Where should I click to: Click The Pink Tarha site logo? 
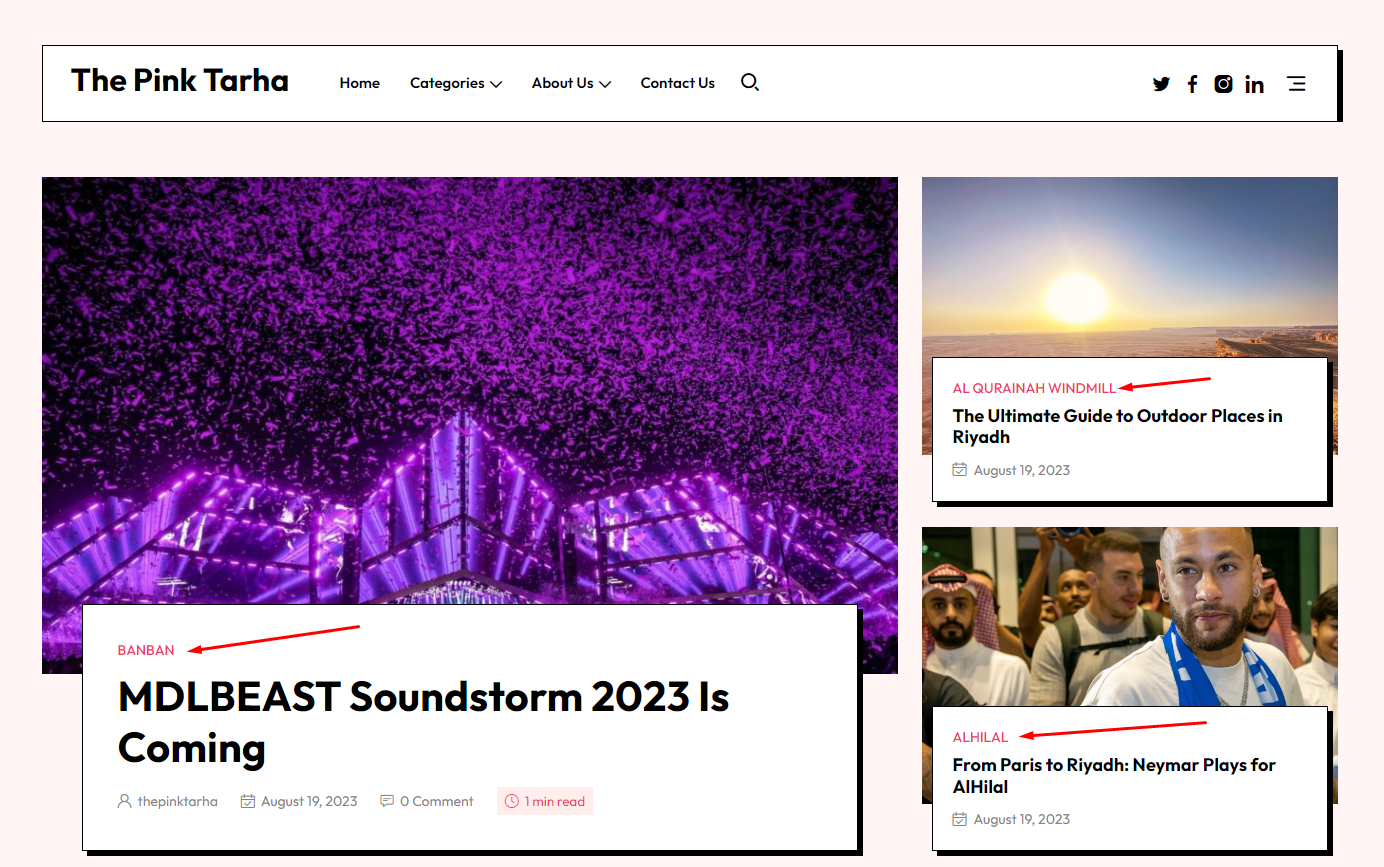tap(180, 81)
